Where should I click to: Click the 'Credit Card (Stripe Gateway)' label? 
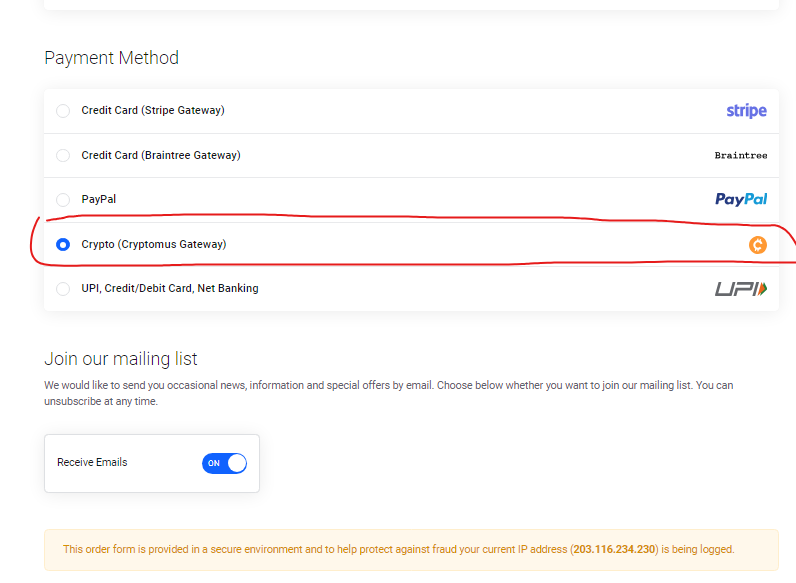tap(152, 111)
